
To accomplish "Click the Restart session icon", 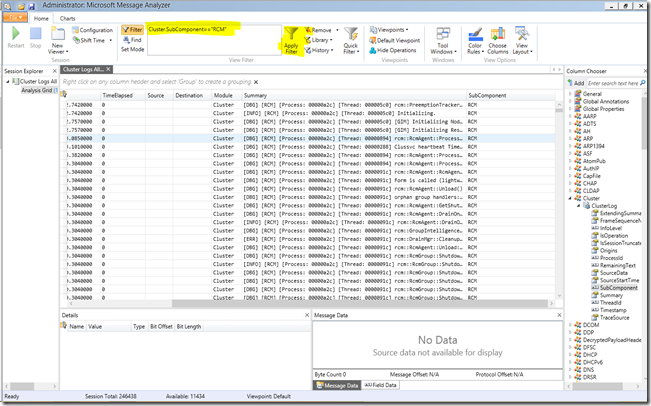I will 15,35.
